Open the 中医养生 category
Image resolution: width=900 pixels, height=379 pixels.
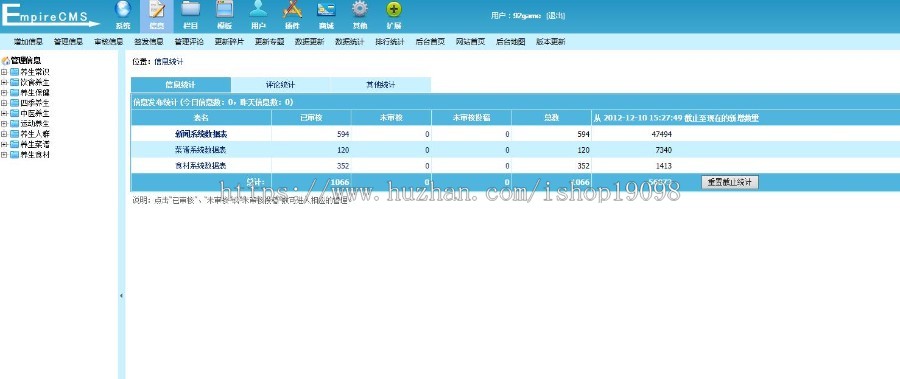click(35, 114)
